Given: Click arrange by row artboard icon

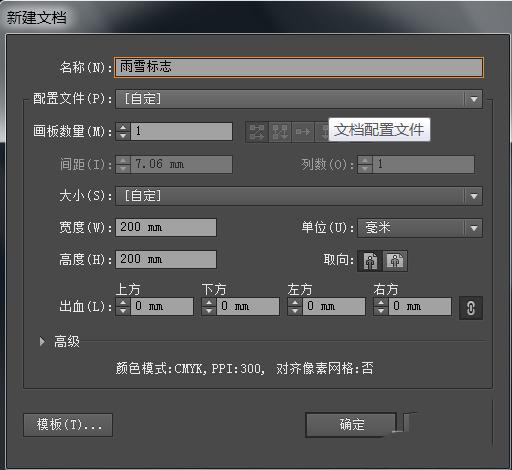Looking at the screenshot, I should 303,132.
